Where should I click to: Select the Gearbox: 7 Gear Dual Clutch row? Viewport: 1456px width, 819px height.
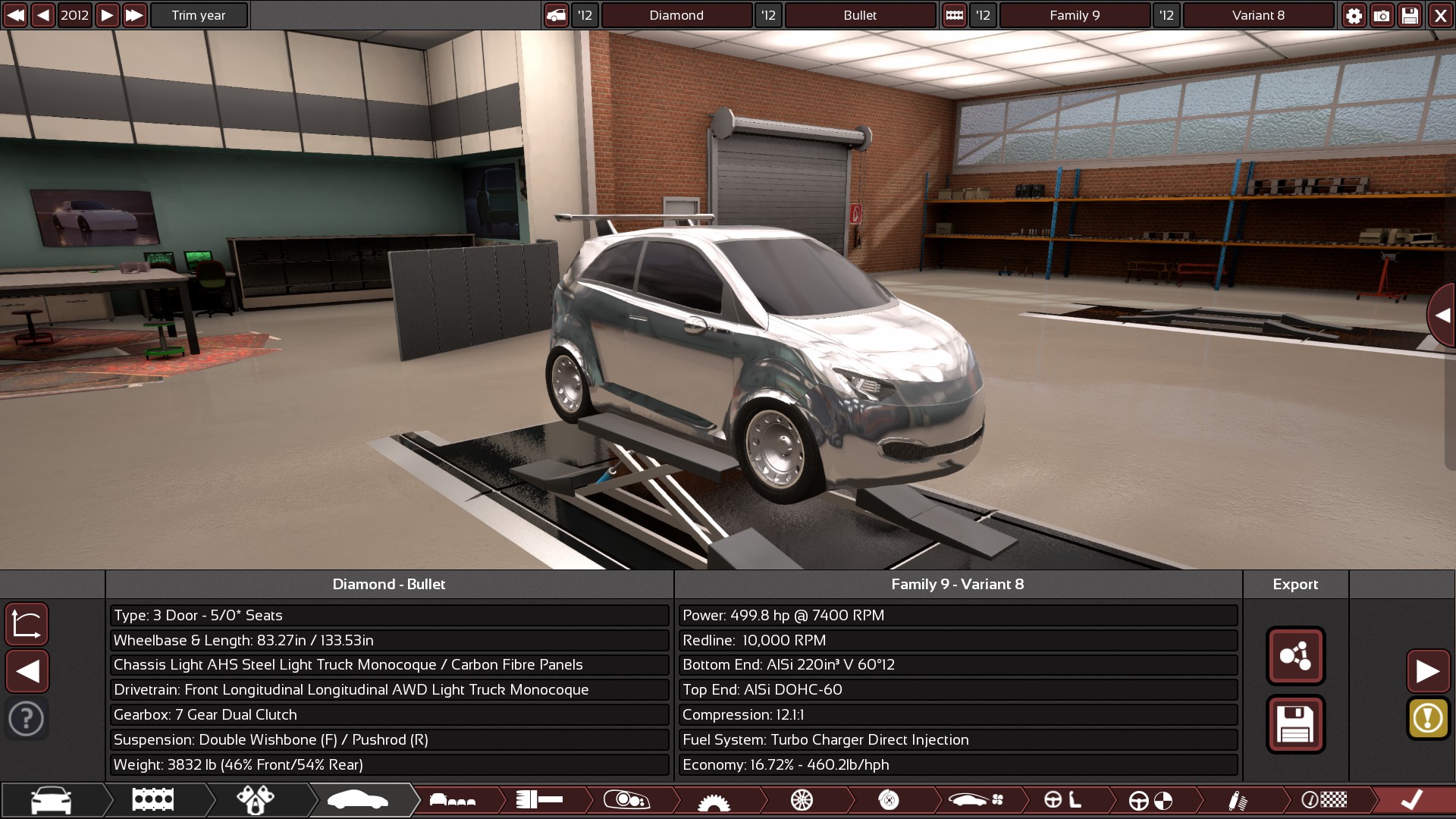tap(389, 715)
